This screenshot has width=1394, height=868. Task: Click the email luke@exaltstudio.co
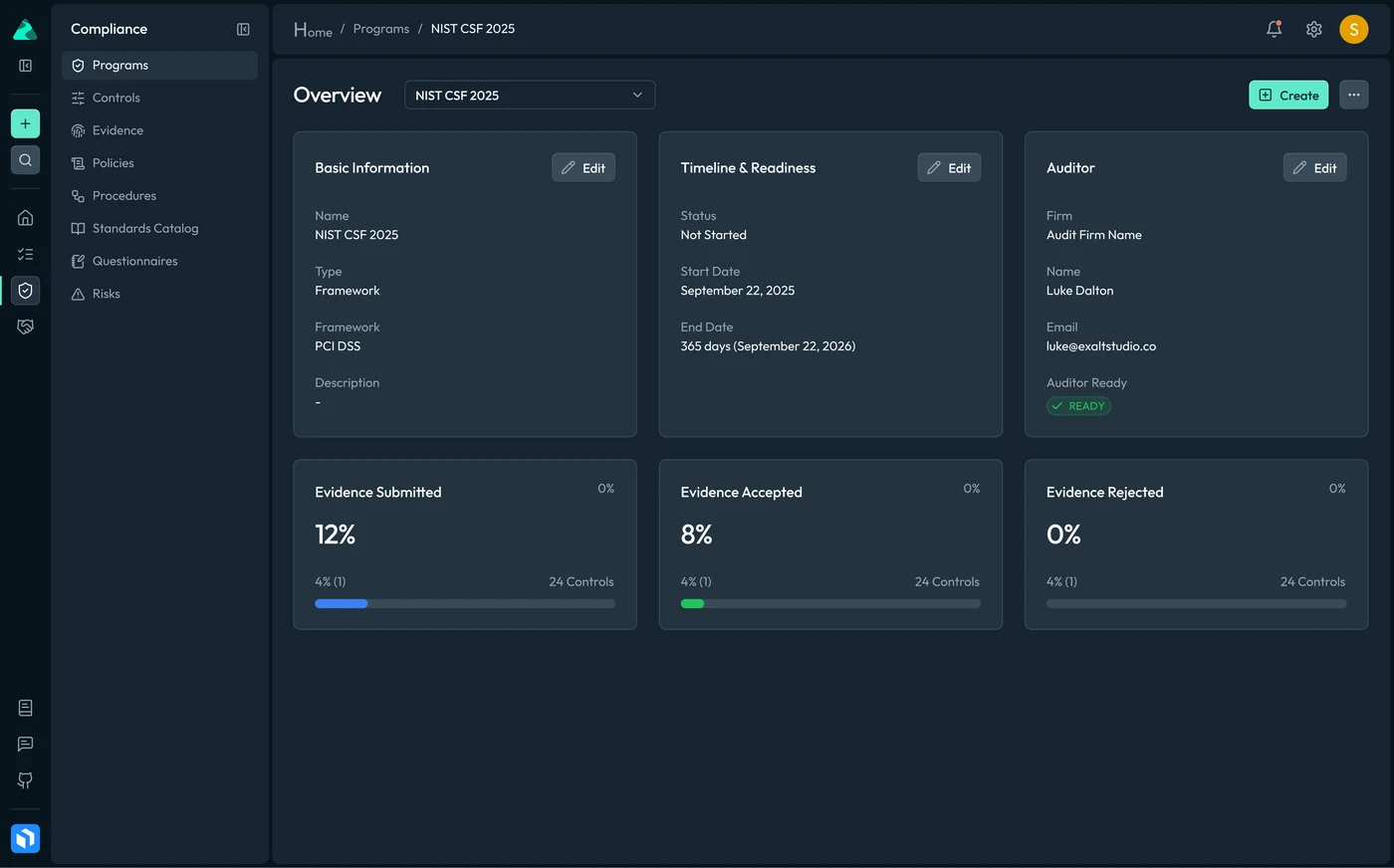[1101, 346]
